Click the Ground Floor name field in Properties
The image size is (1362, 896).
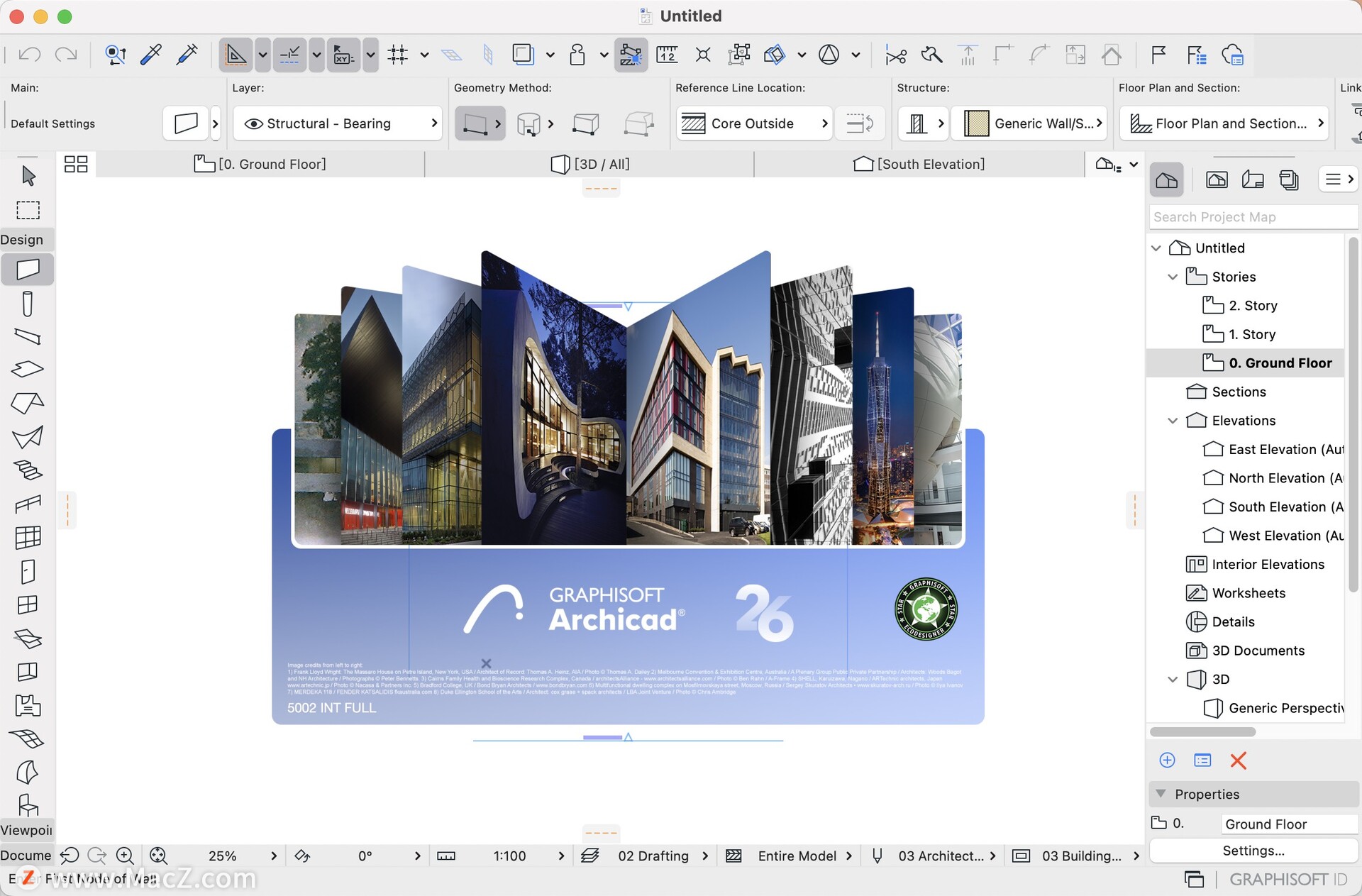(1289, 824)
